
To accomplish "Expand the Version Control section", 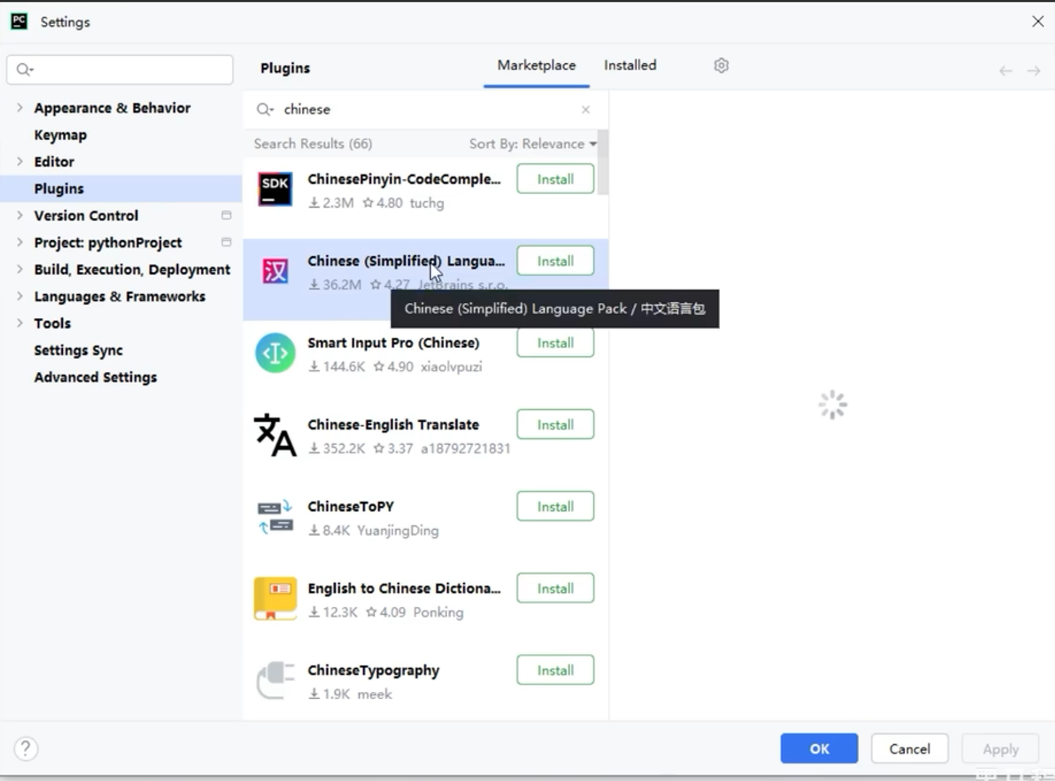I will coord(20,215).
